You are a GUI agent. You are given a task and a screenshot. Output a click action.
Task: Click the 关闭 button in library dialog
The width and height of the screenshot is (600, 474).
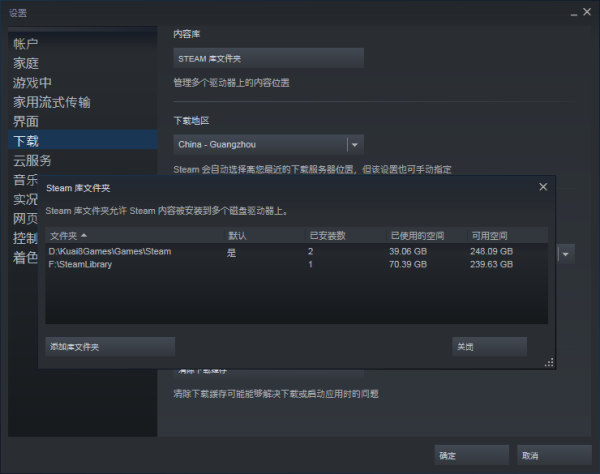pos(489,347)
